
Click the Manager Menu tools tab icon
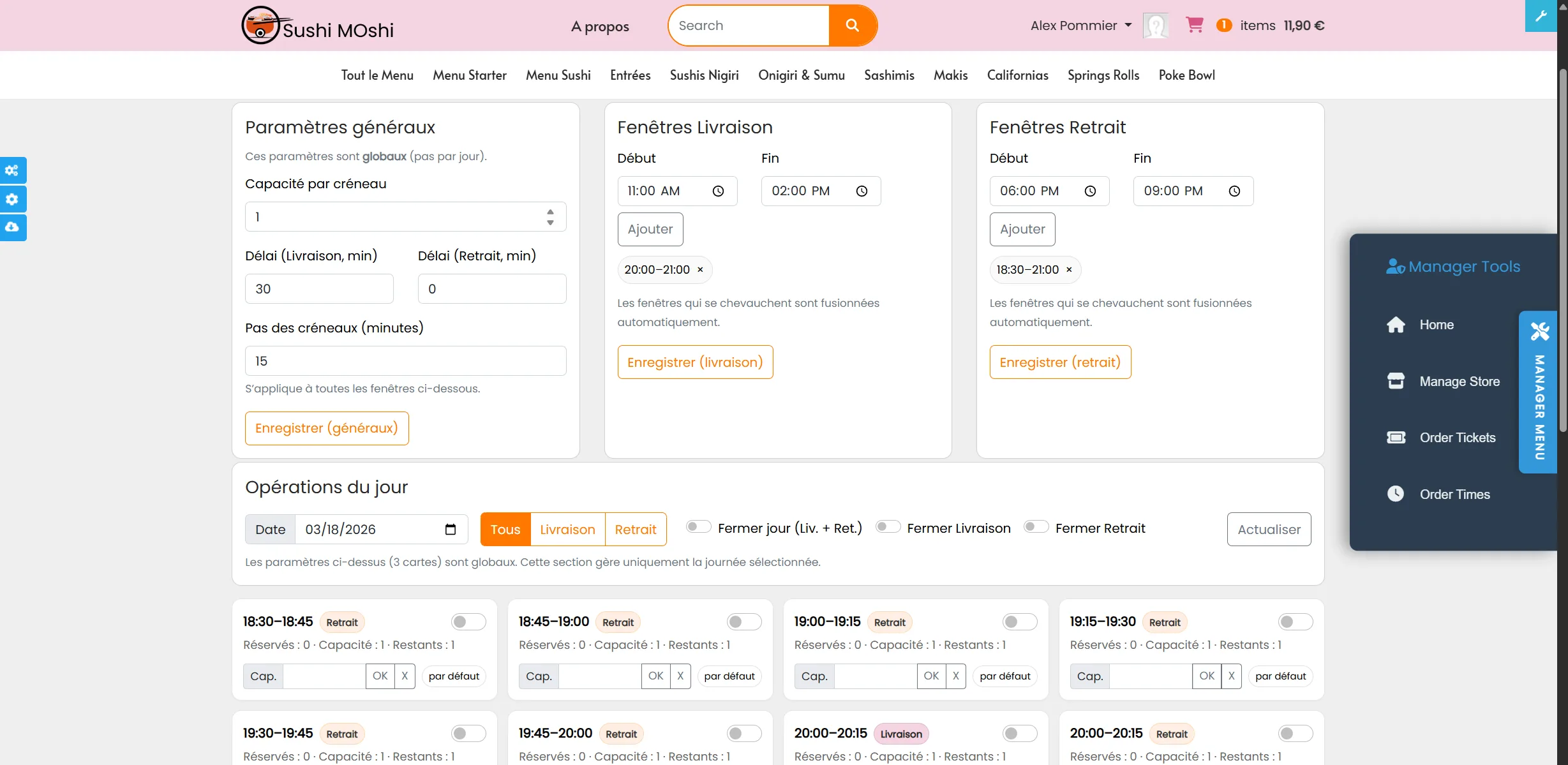click(x=1540, y=331)
